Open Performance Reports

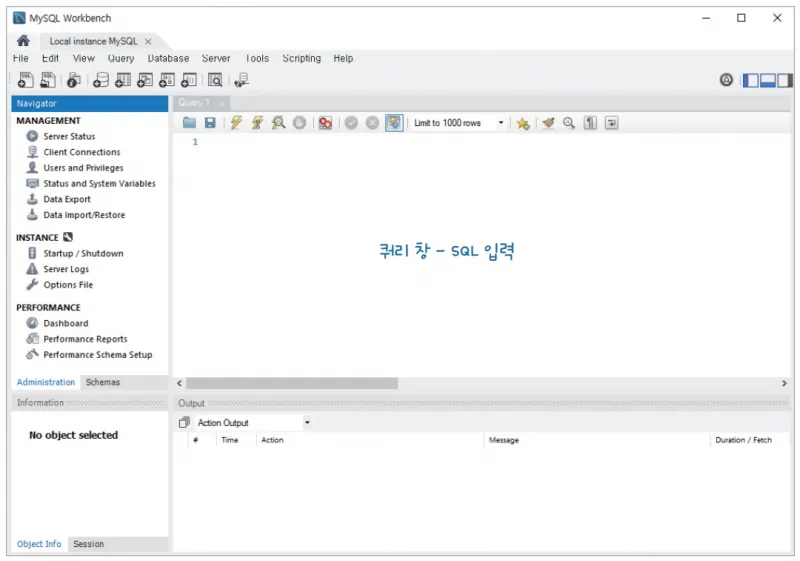[x=85, y=339]
